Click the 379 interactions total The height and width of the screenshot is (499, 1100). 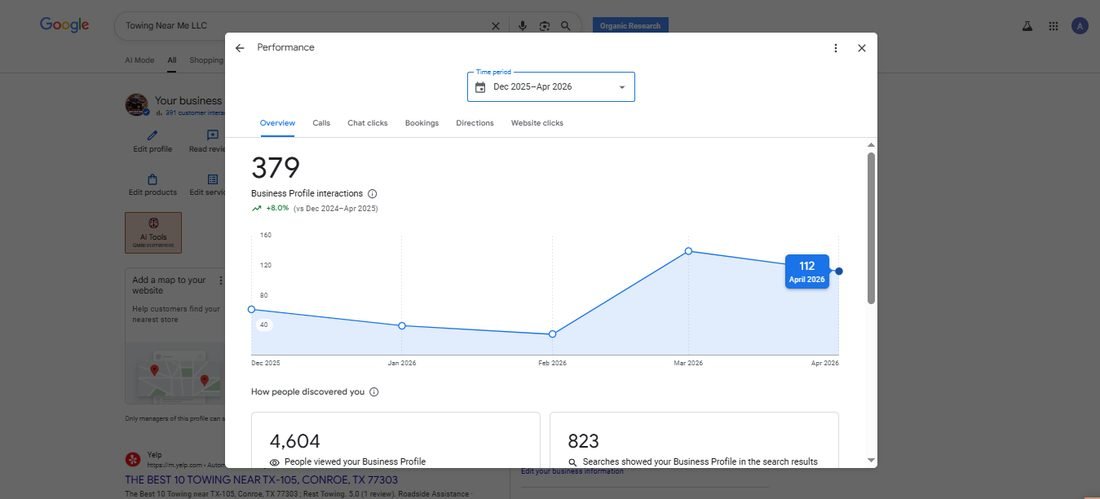coord(276,168)
